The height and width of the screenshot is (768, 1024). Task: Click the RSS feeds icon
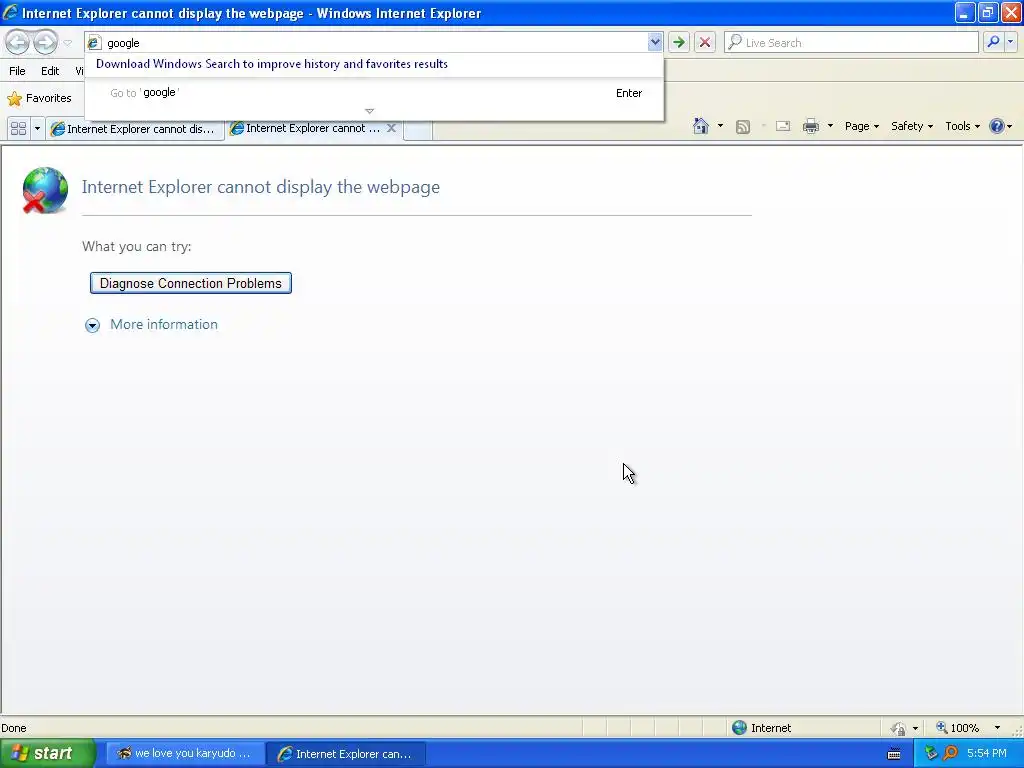pos(743,127)
